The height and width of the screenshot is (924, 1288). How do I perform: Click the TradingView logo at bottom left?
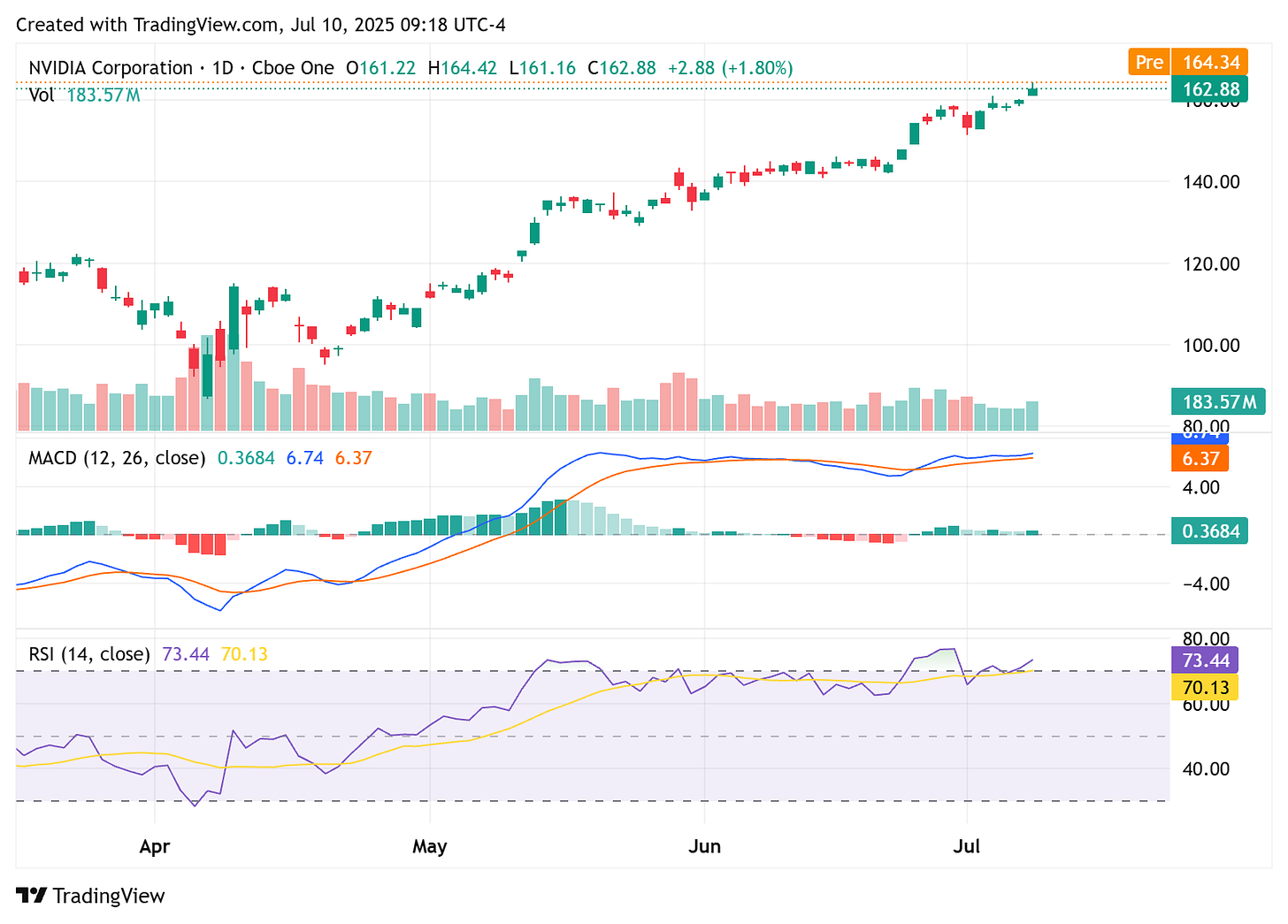[88, 896]
